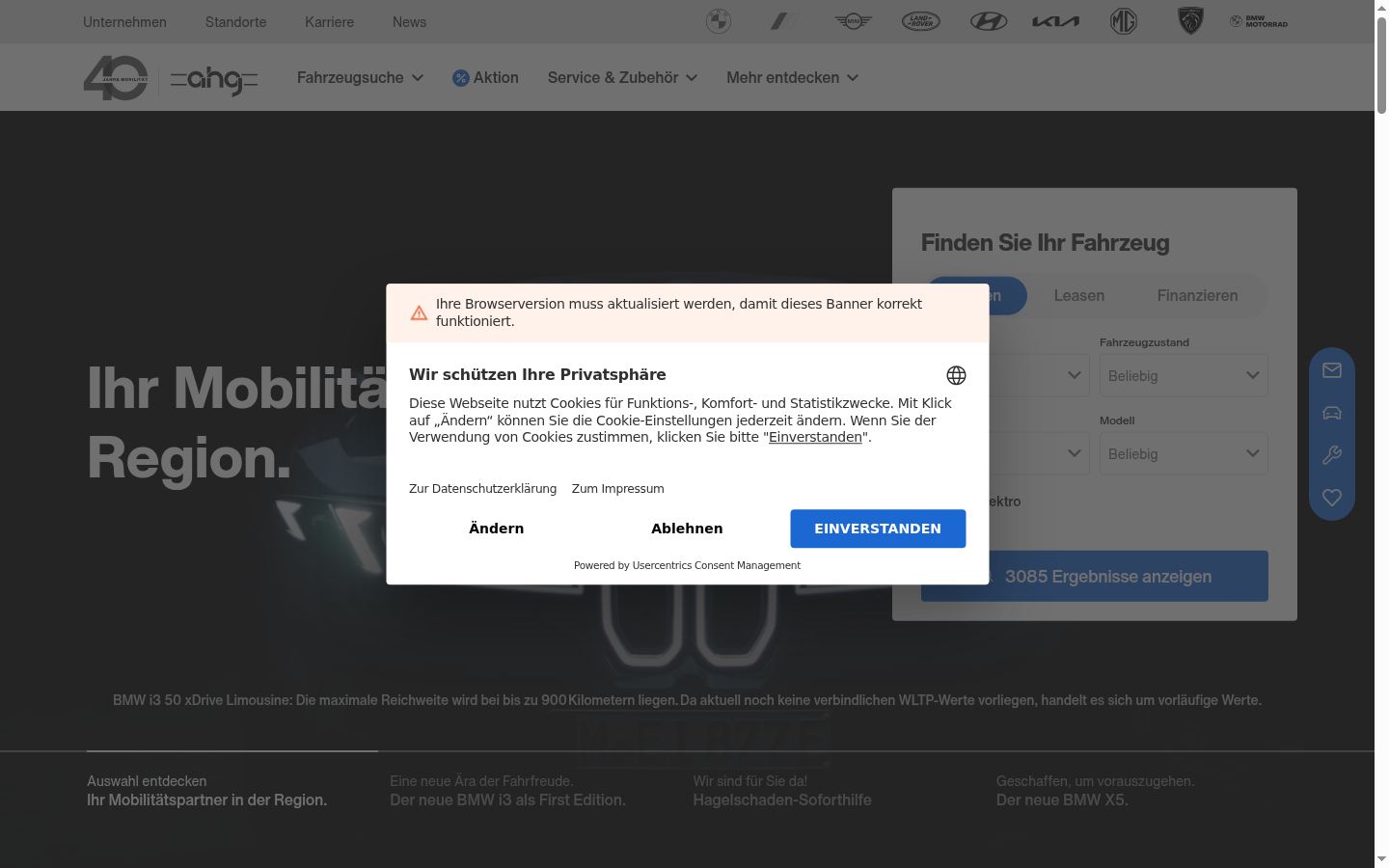Click the car icon in side panel
The width and height of the screenshot is (1389, 868).
click(1332, 413)
